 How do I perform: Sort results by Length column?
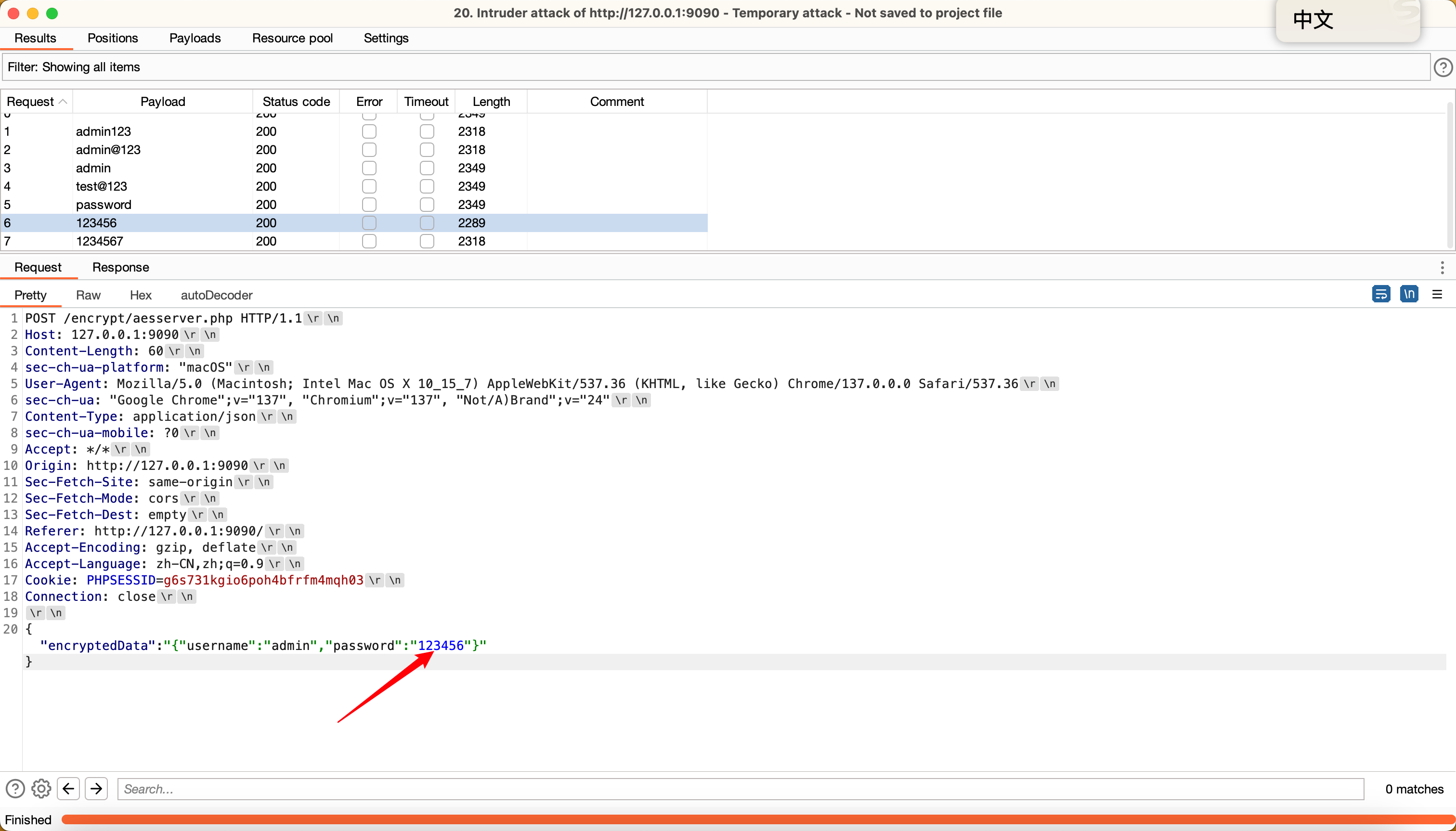click(491, 102)
